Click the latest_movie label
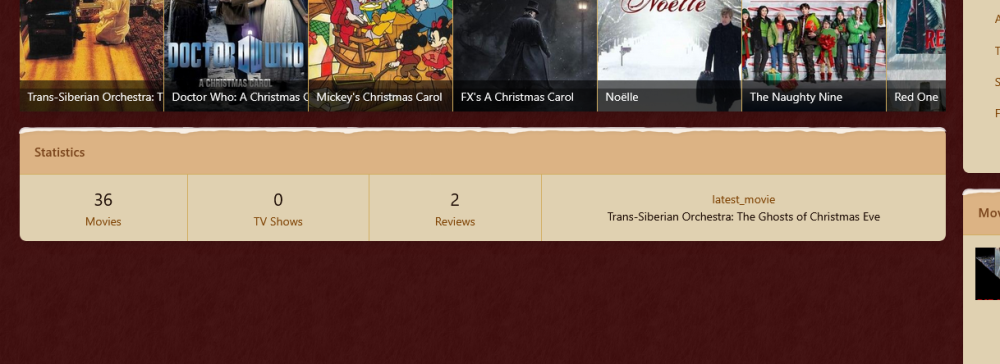Viewport: 1000px width, 364px height. point(744,200)
